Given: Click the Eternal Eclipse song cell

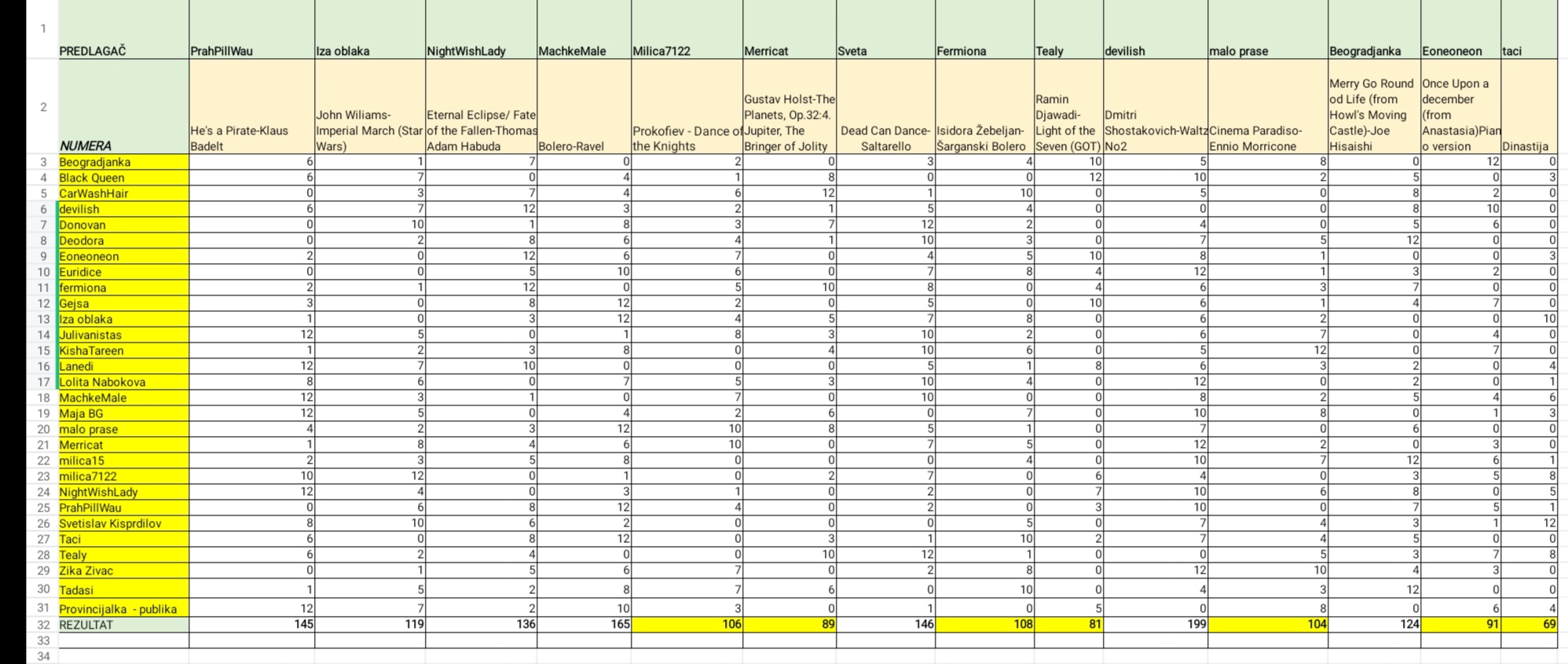Looking at the screenshot, I should (482, 107).
